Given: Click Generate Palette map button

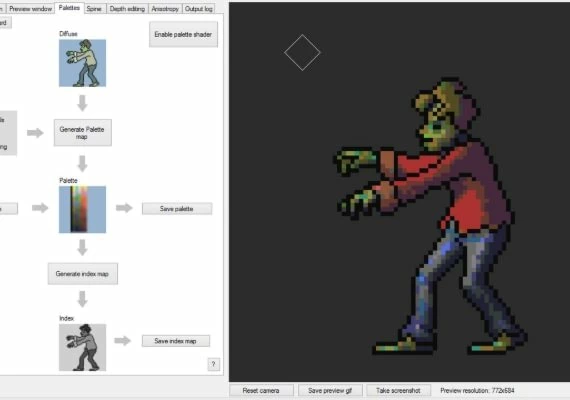Looking at the screenshot, I should (83, 133).
